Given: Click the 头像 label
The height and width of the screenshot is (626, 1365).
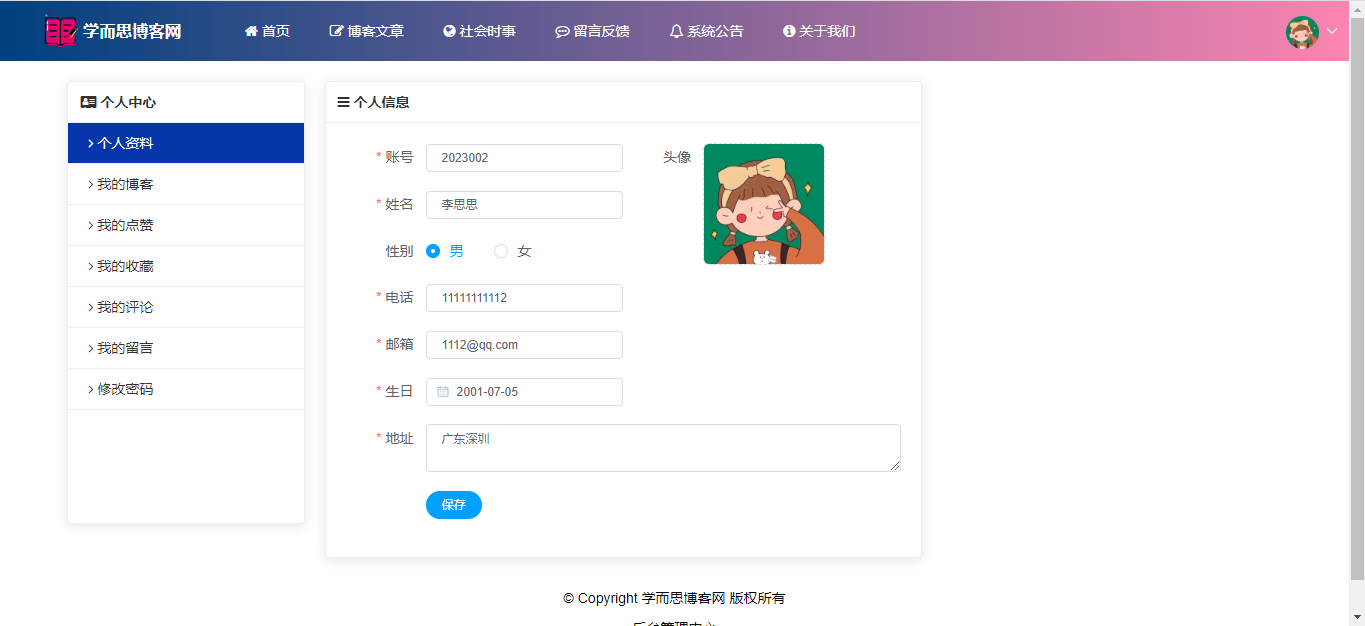Looking at the screenshot, I should (x=677, y=157).
